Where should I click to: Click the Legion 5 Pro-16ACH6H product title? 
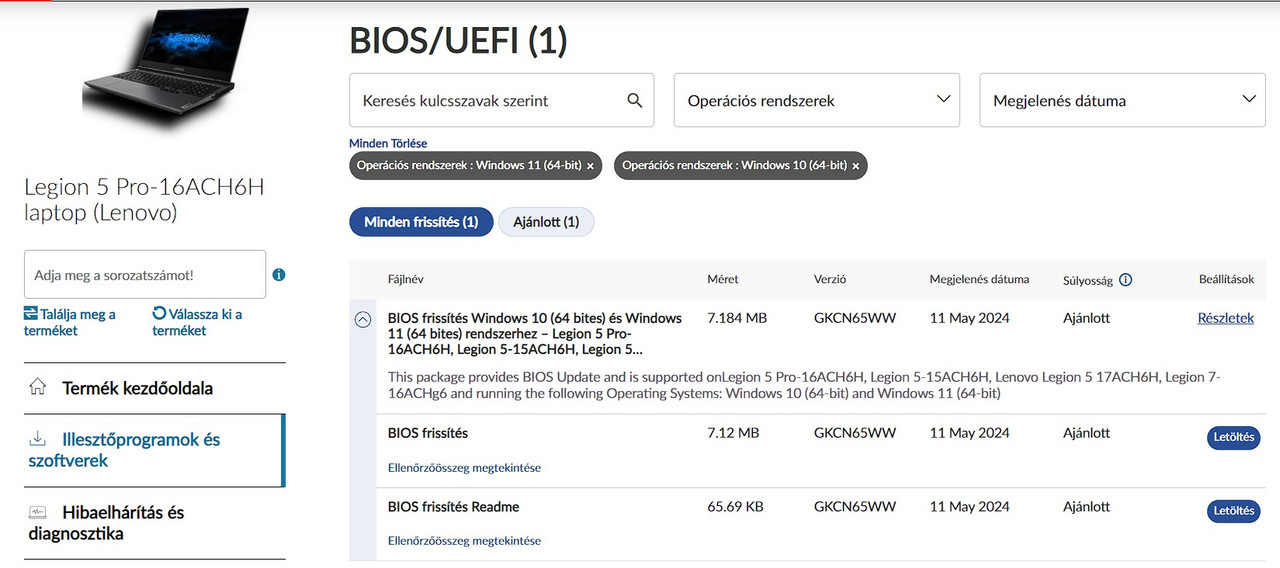point(144,199)
